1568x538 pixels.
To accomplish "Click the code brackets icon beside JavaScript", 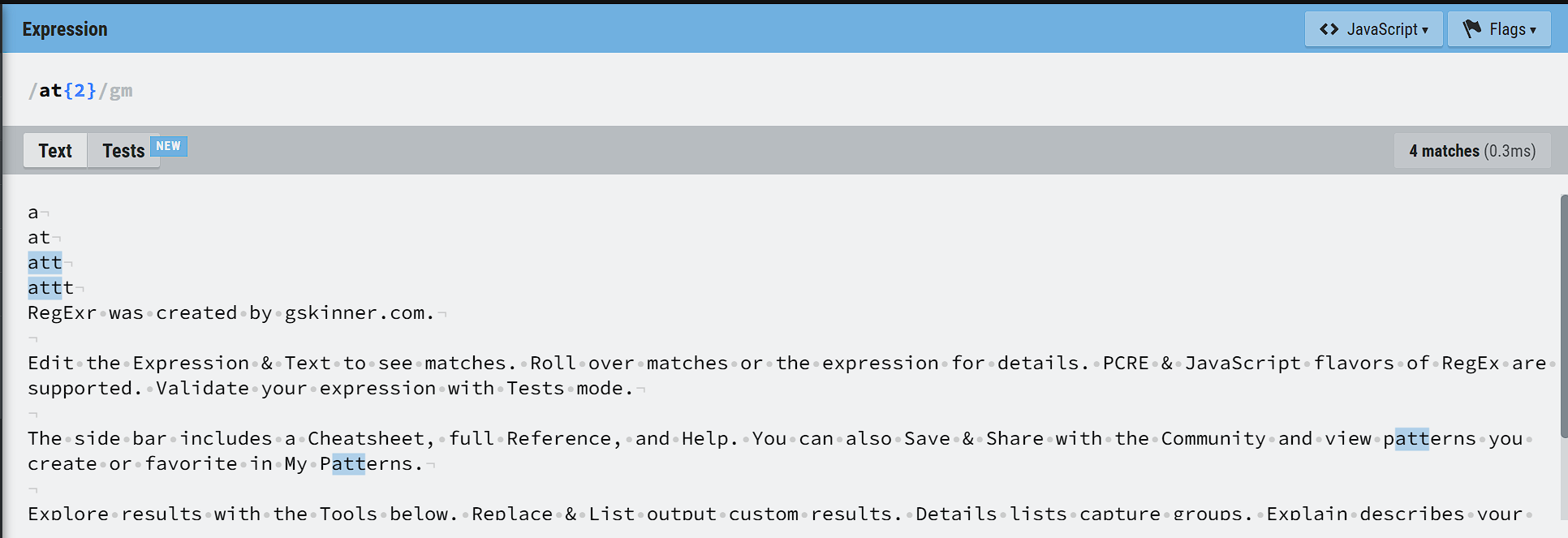I will [1329, 29].
